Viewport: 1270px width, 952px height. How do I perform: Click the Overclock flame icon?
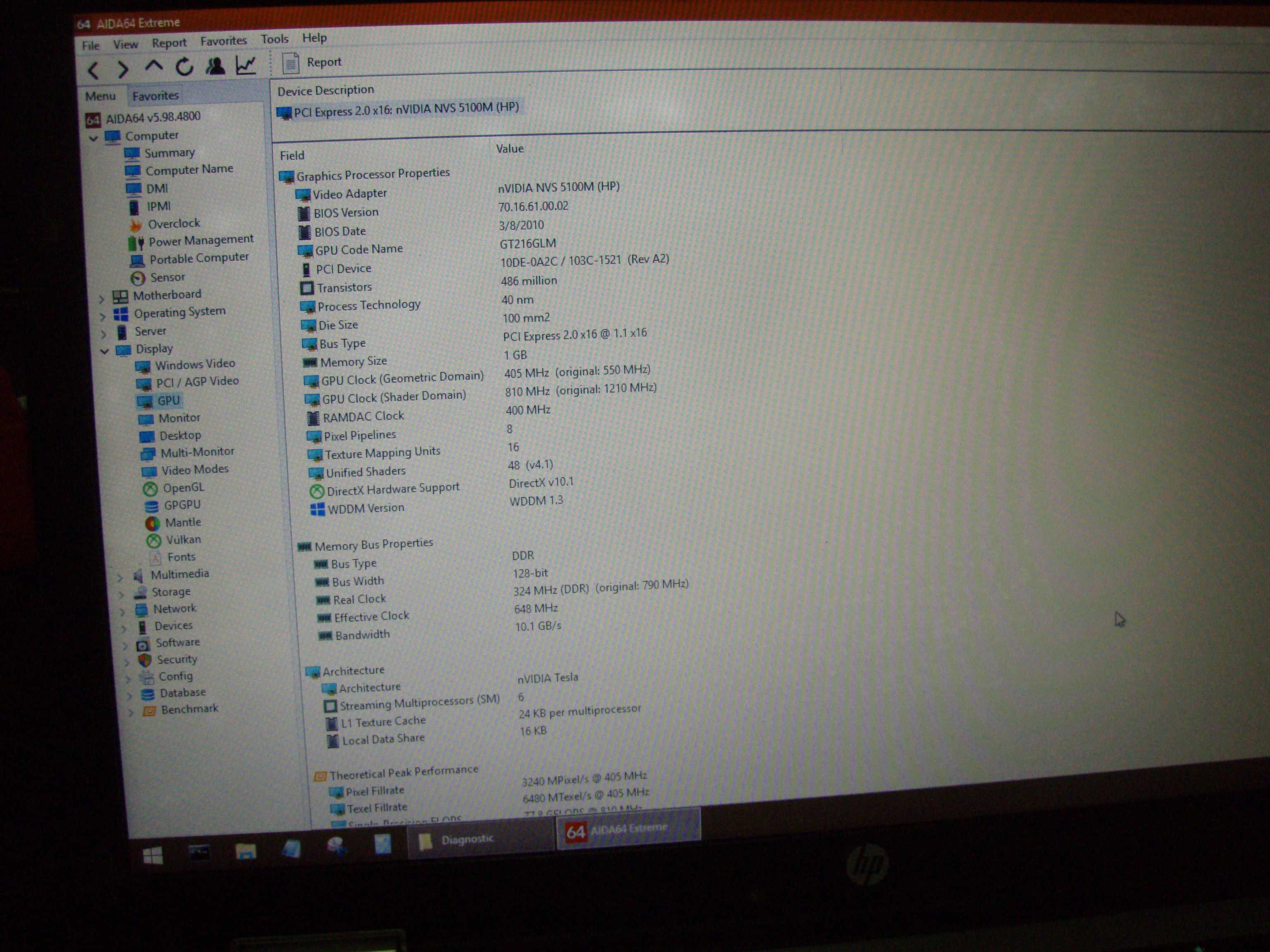(x=136, y=225)
